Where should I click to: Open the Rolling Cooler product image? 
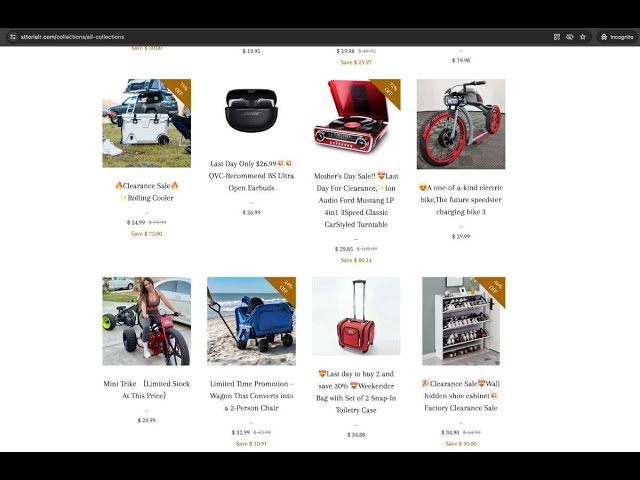click(147, 123)
